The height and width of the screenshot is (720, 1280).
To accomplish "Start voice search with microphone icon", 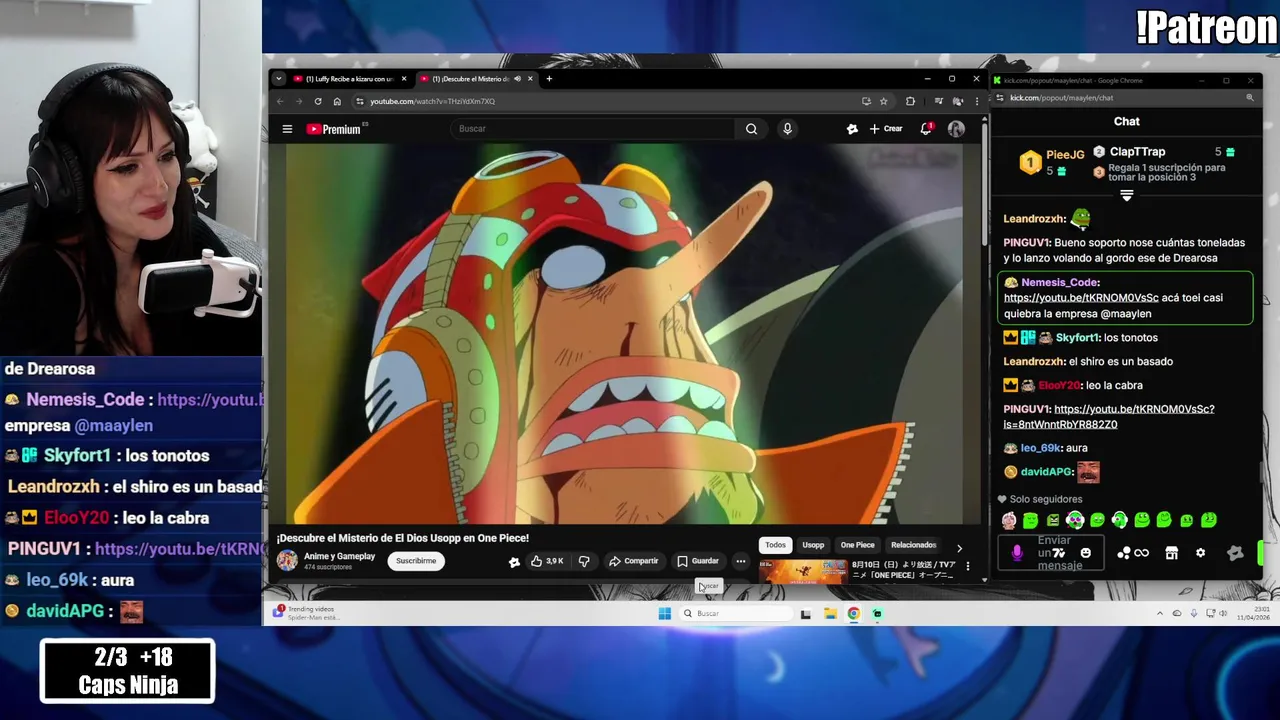I will [787, 129].
